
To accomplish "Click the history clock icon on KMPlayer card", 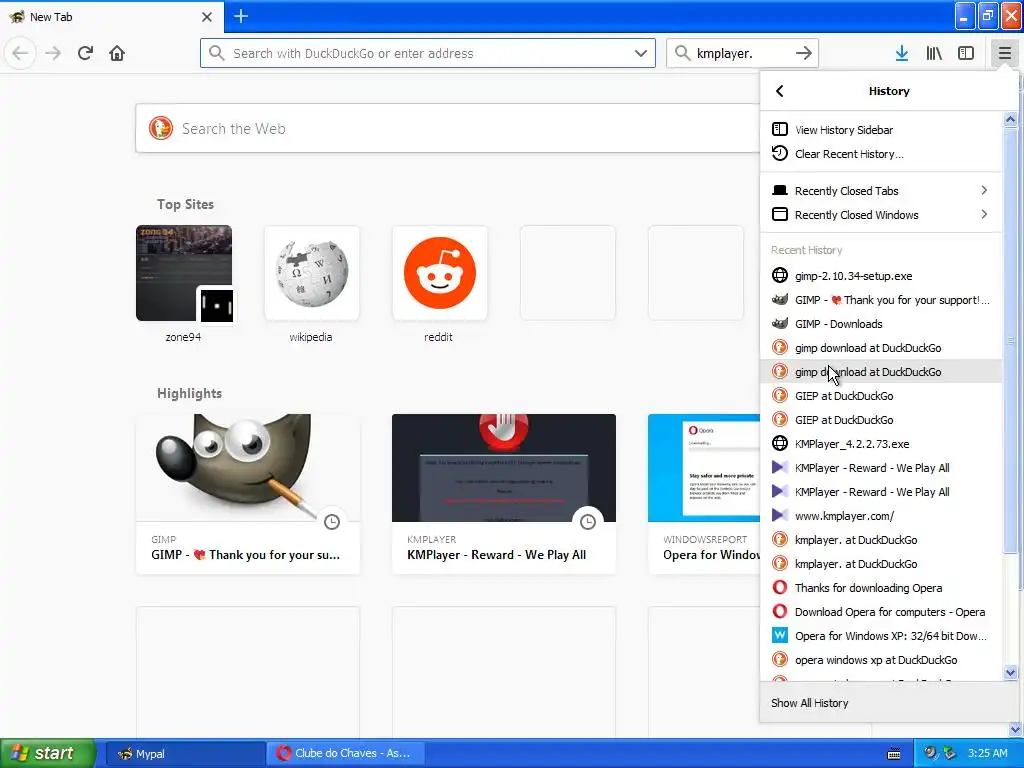I will pos(588,522).
